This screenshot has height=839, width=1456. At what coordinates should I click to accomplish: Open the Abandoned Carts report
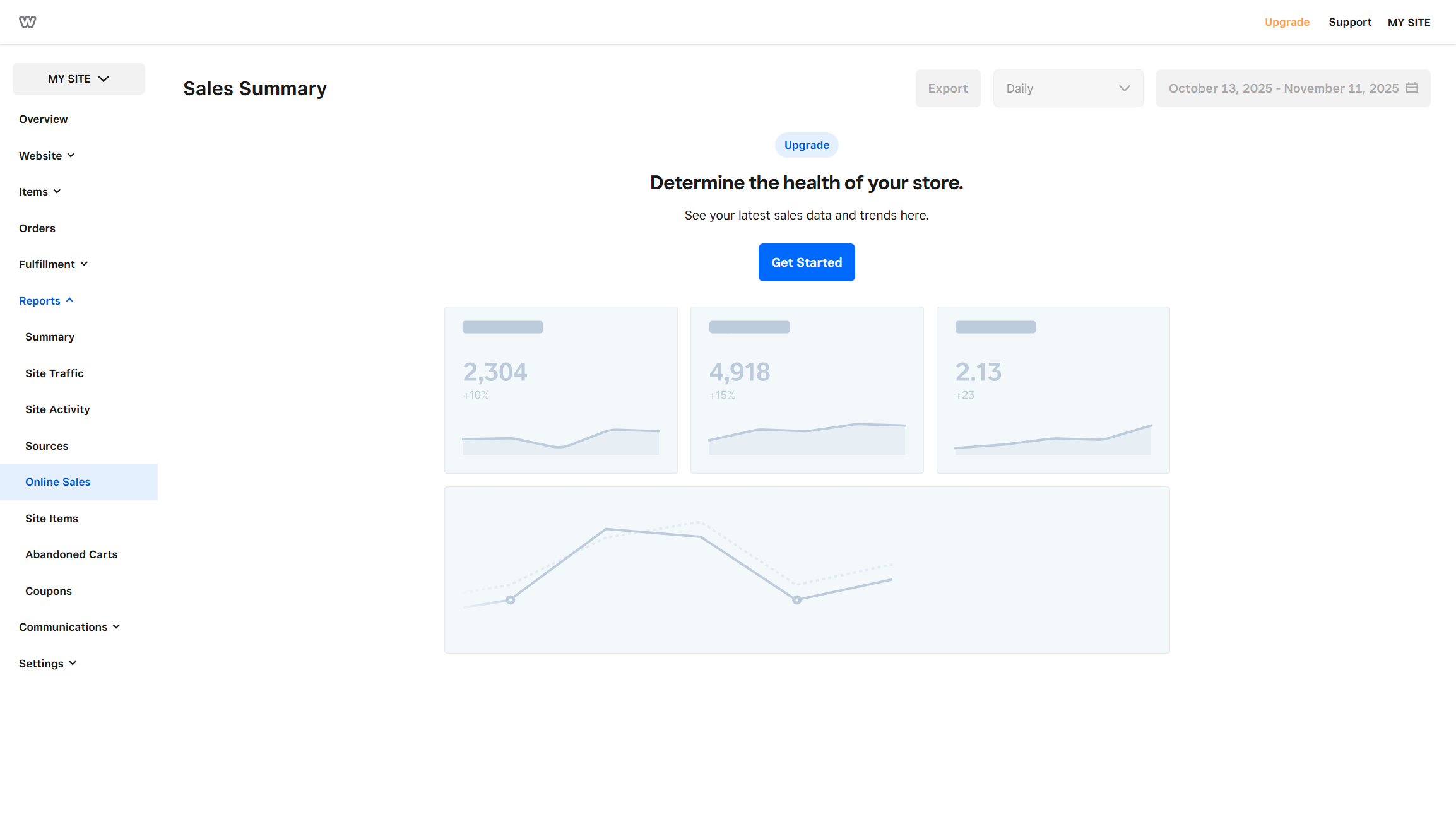tap(71, 554)
